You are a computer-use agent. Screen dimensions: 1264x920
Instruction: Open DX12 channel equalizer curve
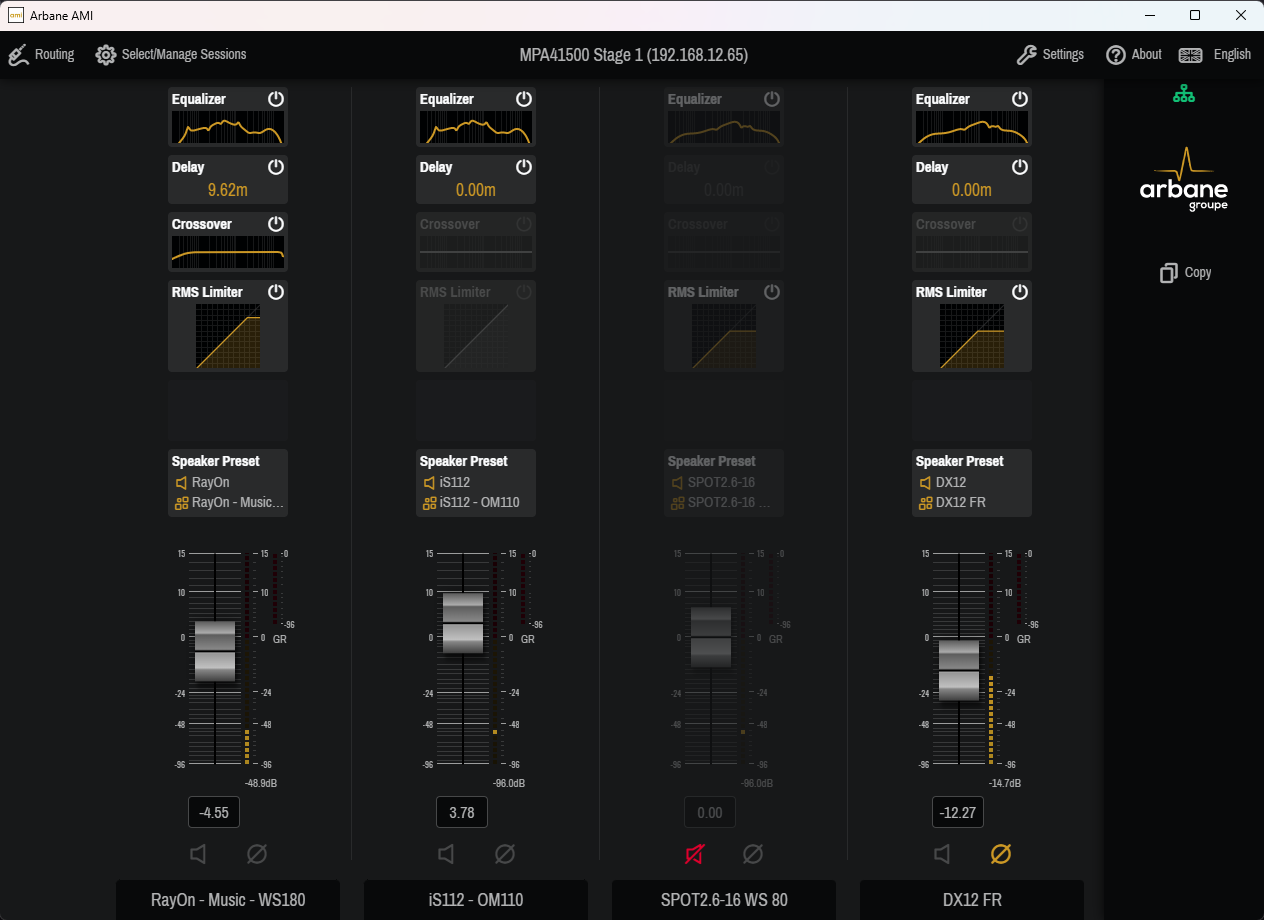coord(972,128)
